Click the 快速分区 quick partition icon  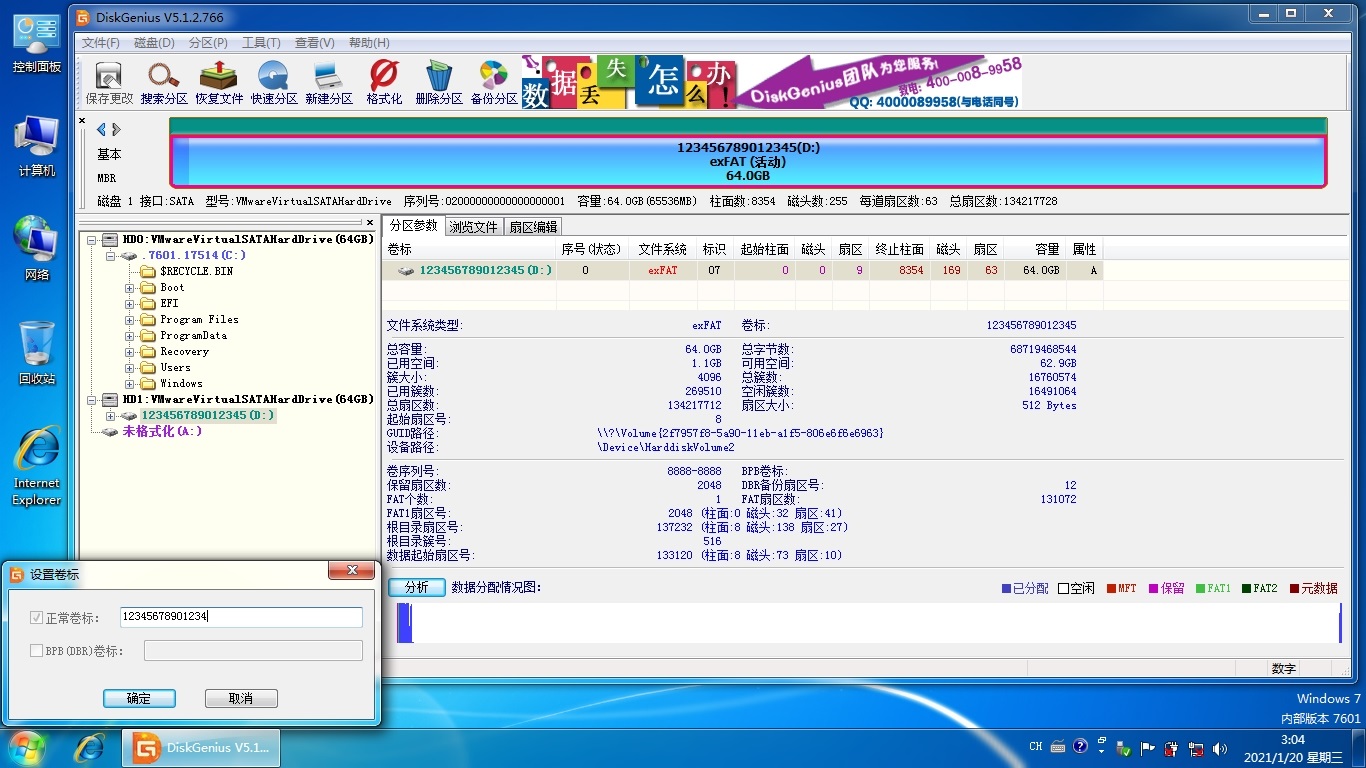[274, 82]
